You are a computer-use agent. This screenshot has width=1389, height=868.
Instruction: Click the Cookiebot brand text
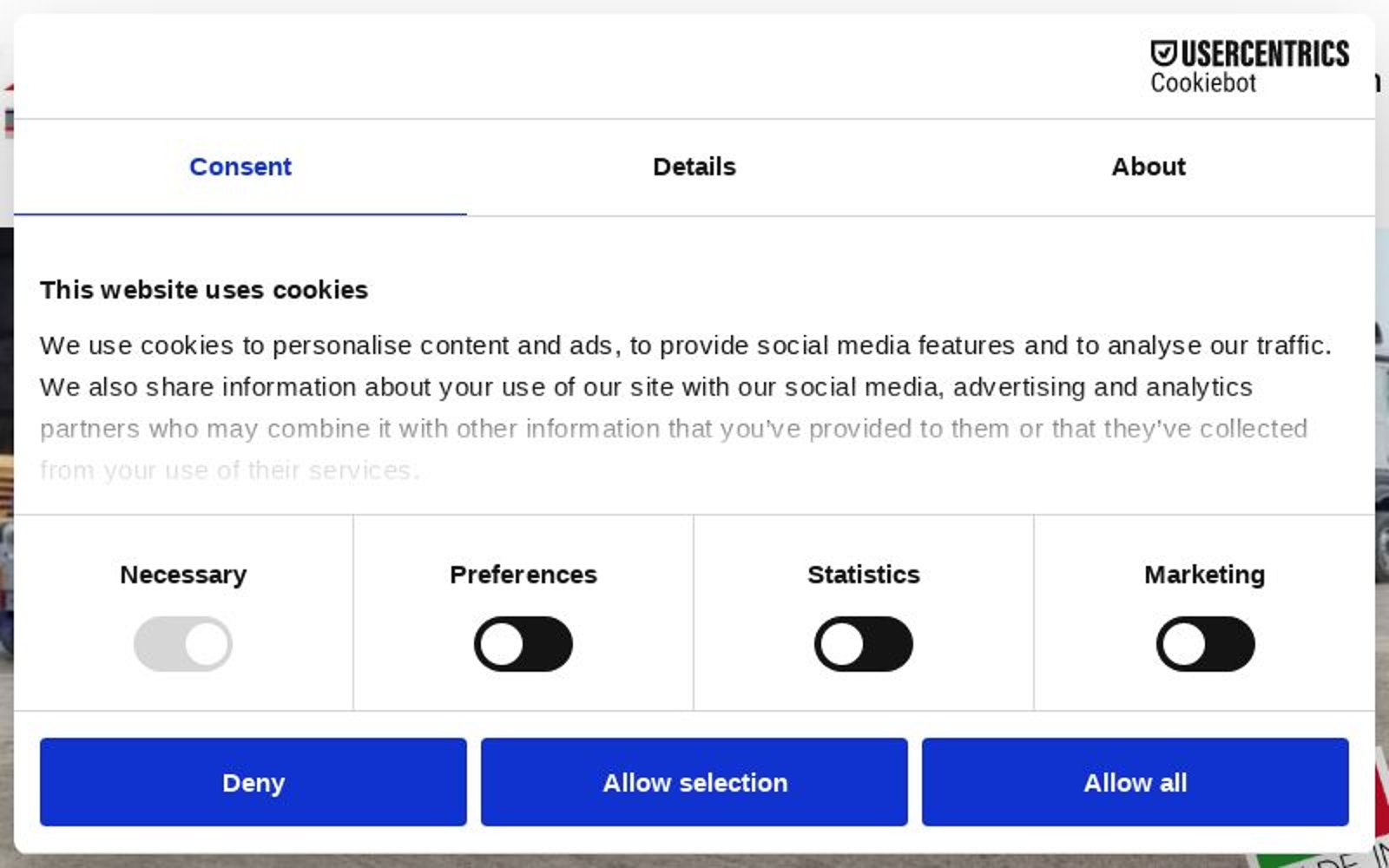pyautogui.click(x=1202, y=83)
